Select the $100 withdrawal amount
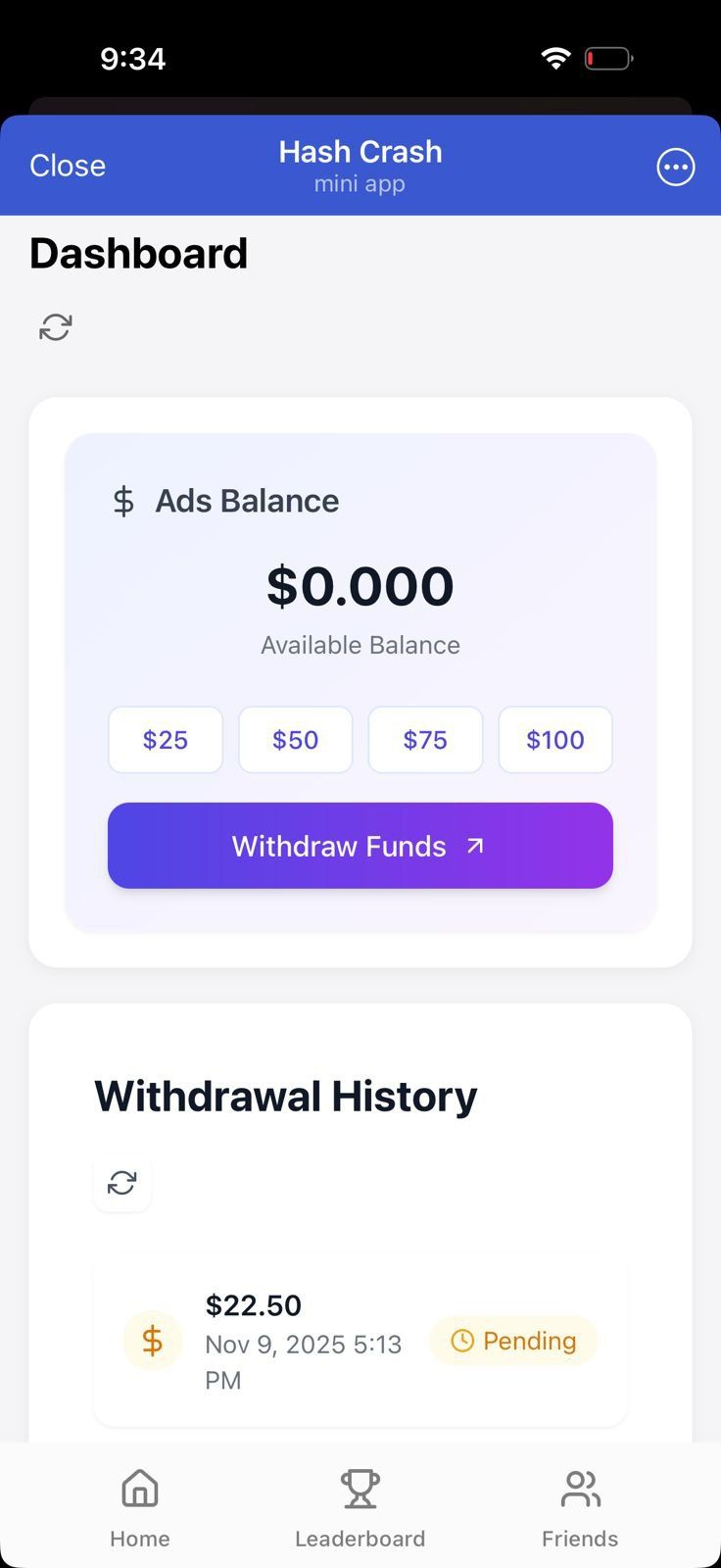This screenshot has height=1568, width=721. [x=555, y=740]
